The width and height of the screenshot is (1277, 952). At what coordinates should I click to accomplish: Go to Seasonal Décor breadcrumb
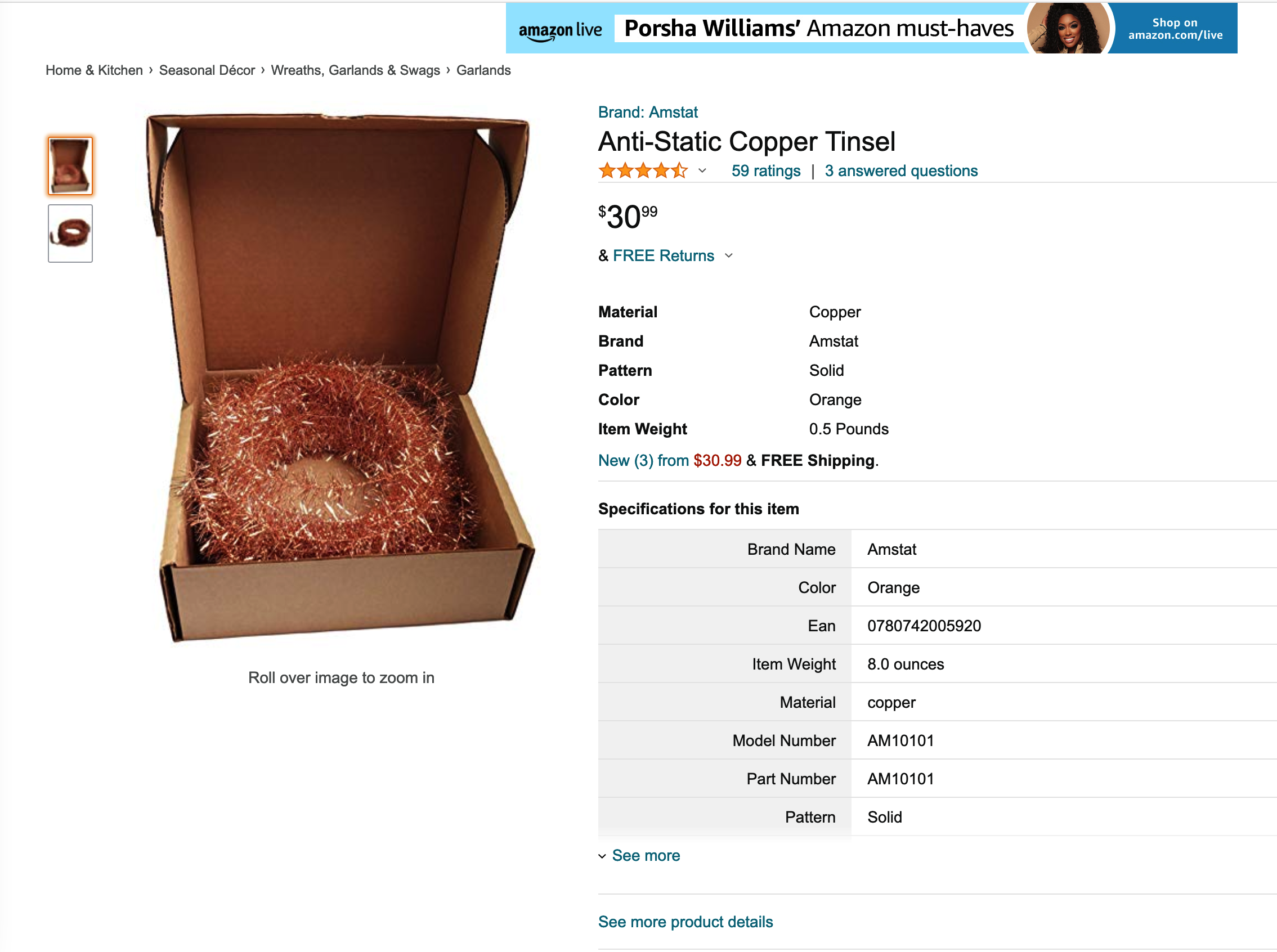[207, 70]
